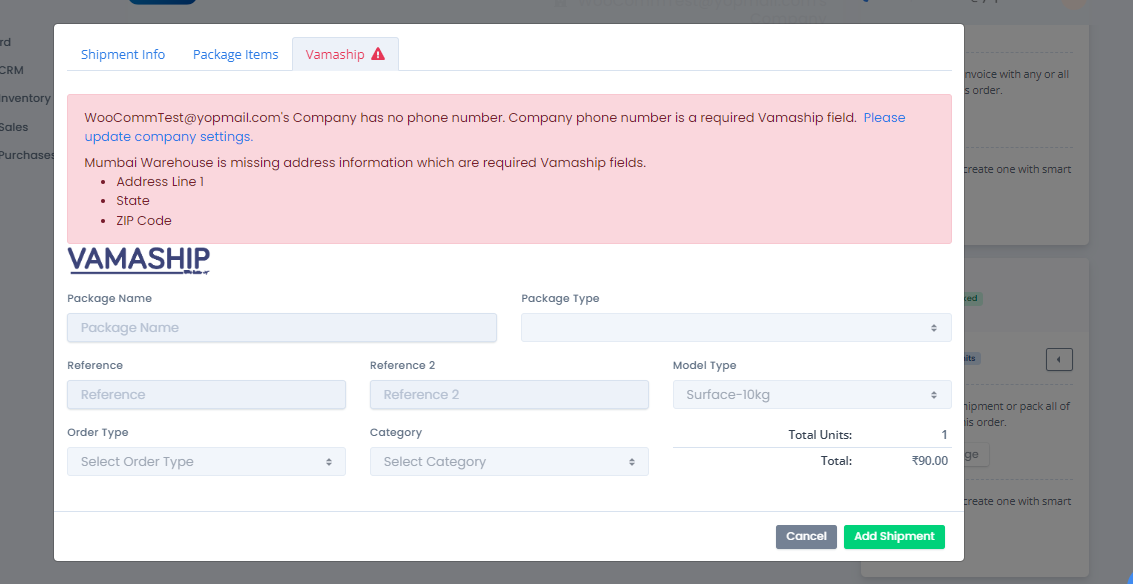Open Purchases in the background sidebar
Screen dimensions: 1133x584
point(27,155)
